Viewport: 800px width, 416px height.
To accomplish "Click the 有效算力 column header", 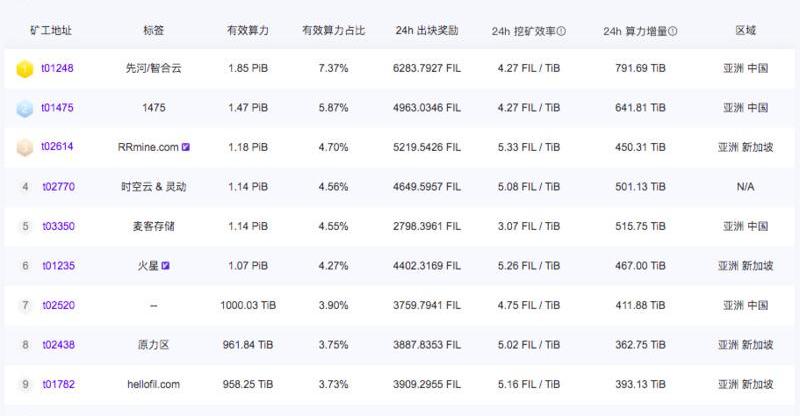I will [x=248, y=31].
